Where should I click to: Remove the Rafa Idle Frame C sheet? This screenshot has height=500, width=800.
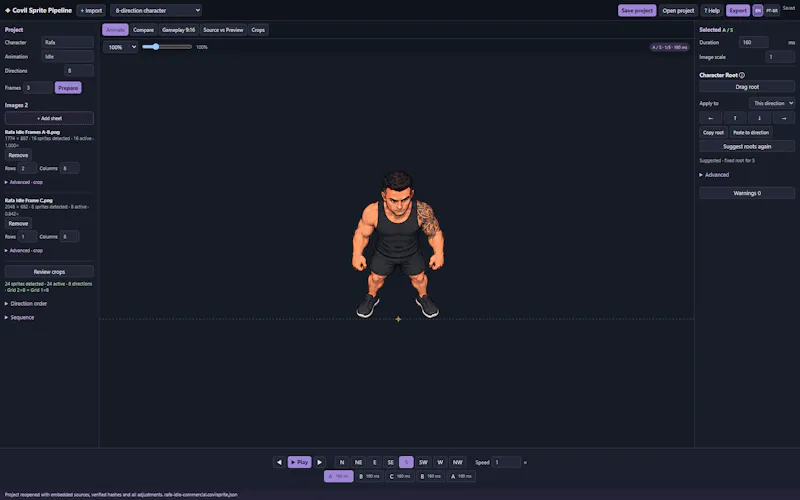pos(18,223)
